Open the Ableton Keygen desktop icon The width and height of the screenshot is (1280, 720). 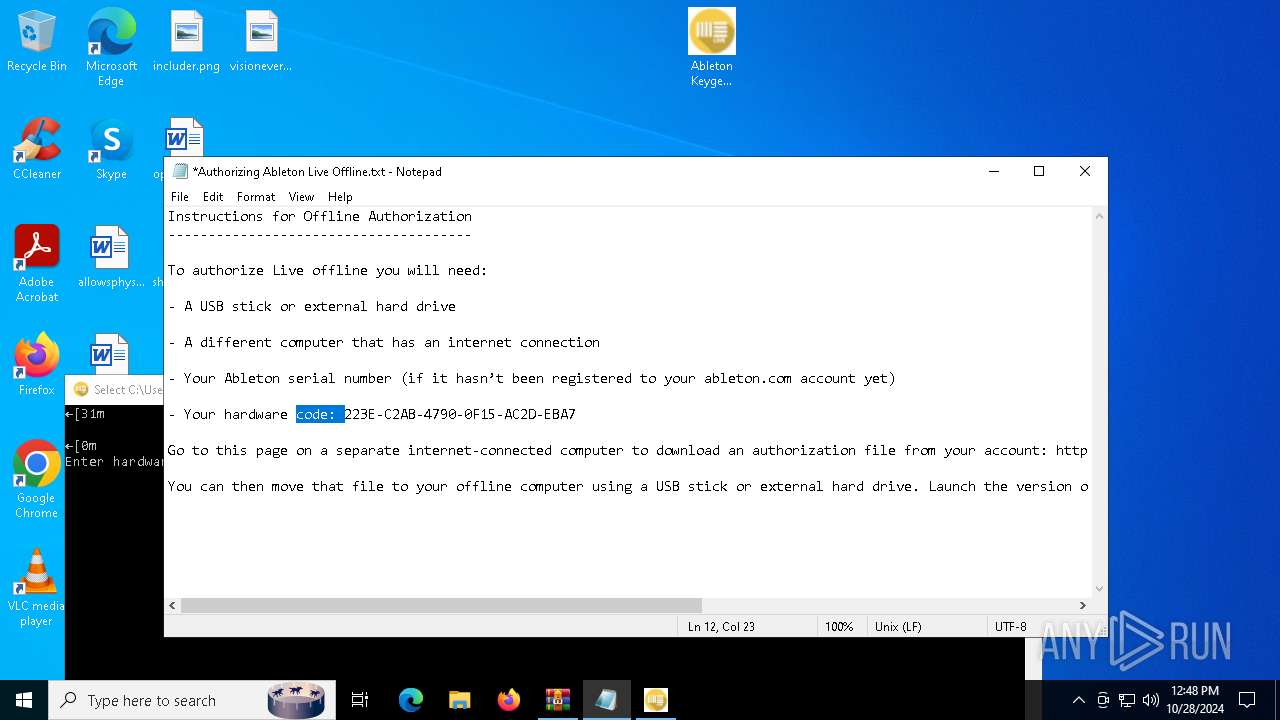pos(711,48)
